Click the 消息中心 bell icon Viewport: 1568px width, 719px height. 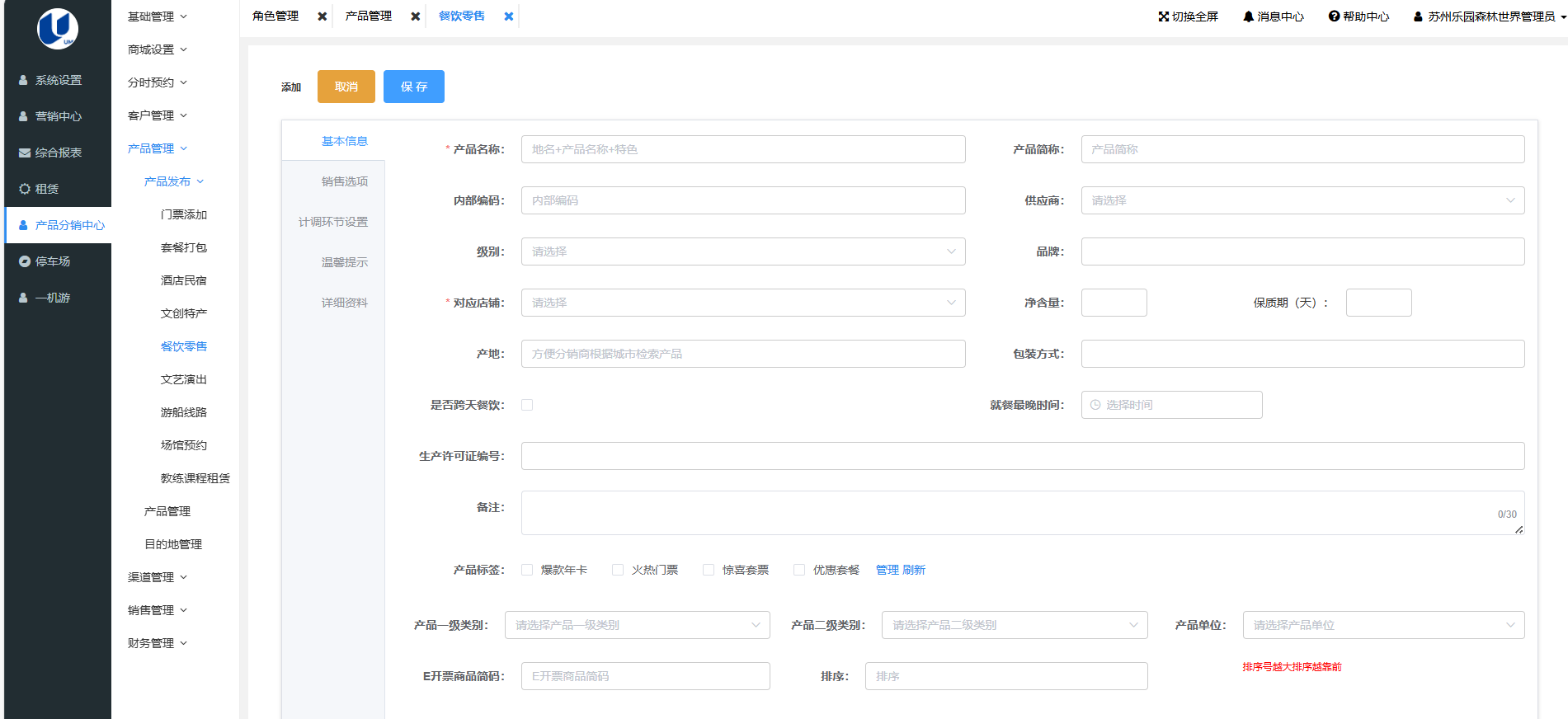pyautogui.click(x=1248, y=16)
